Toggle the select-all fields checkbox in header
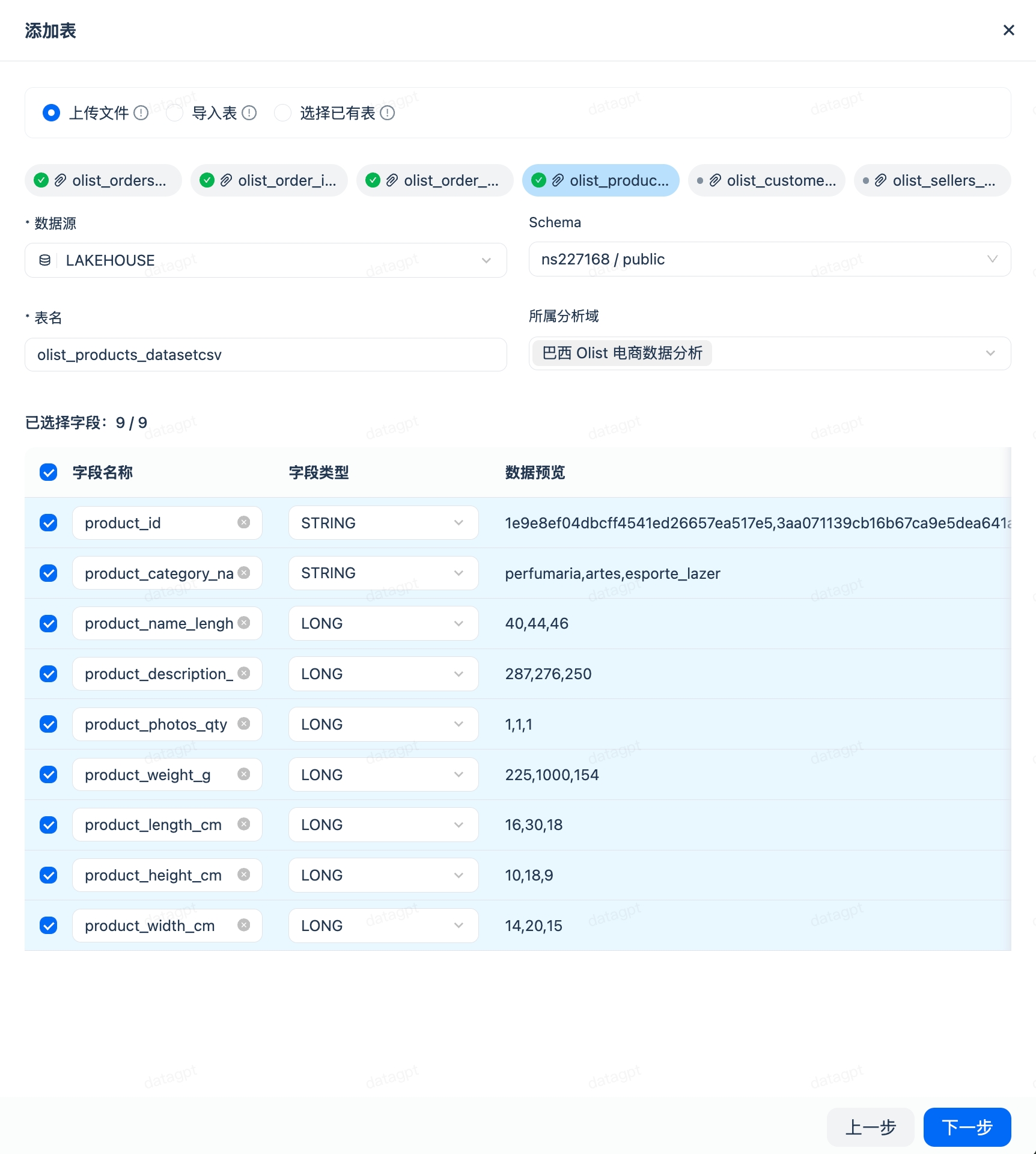This screenshot has width=1036, height=1154. [49, 472]
